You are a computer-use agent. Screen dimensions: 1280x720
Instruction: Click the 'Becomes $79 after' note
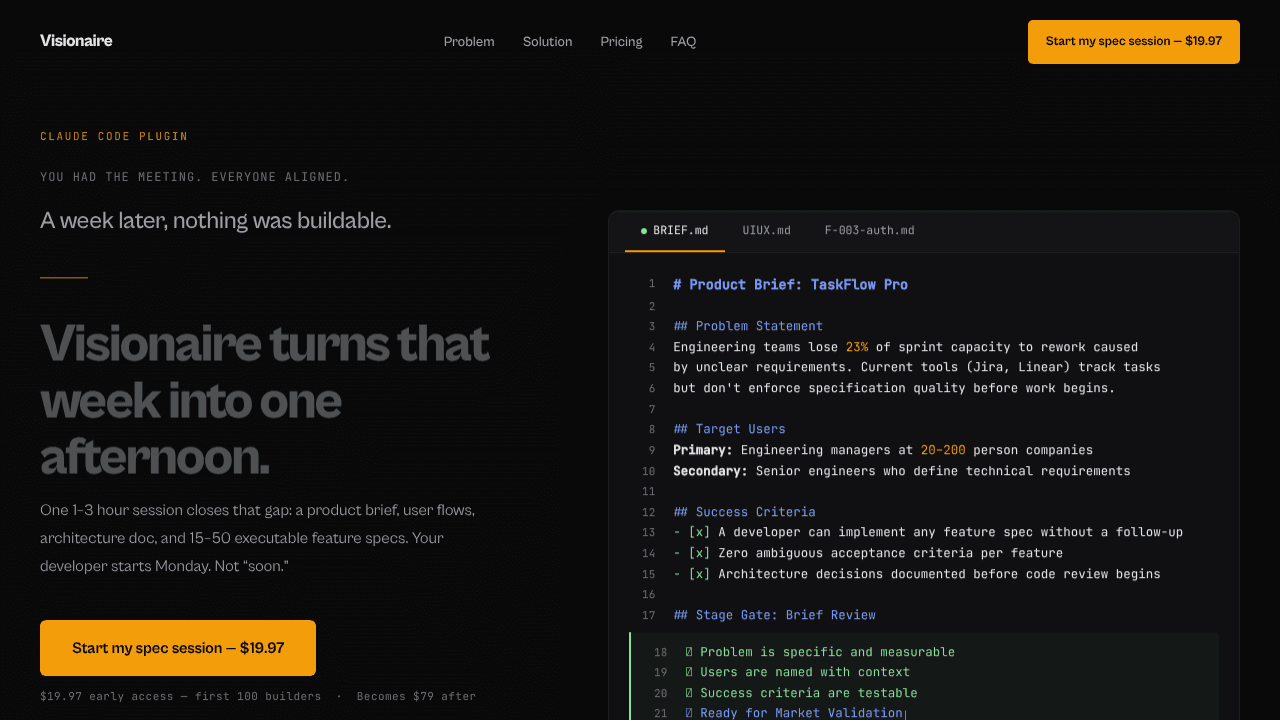pos(416,696)
